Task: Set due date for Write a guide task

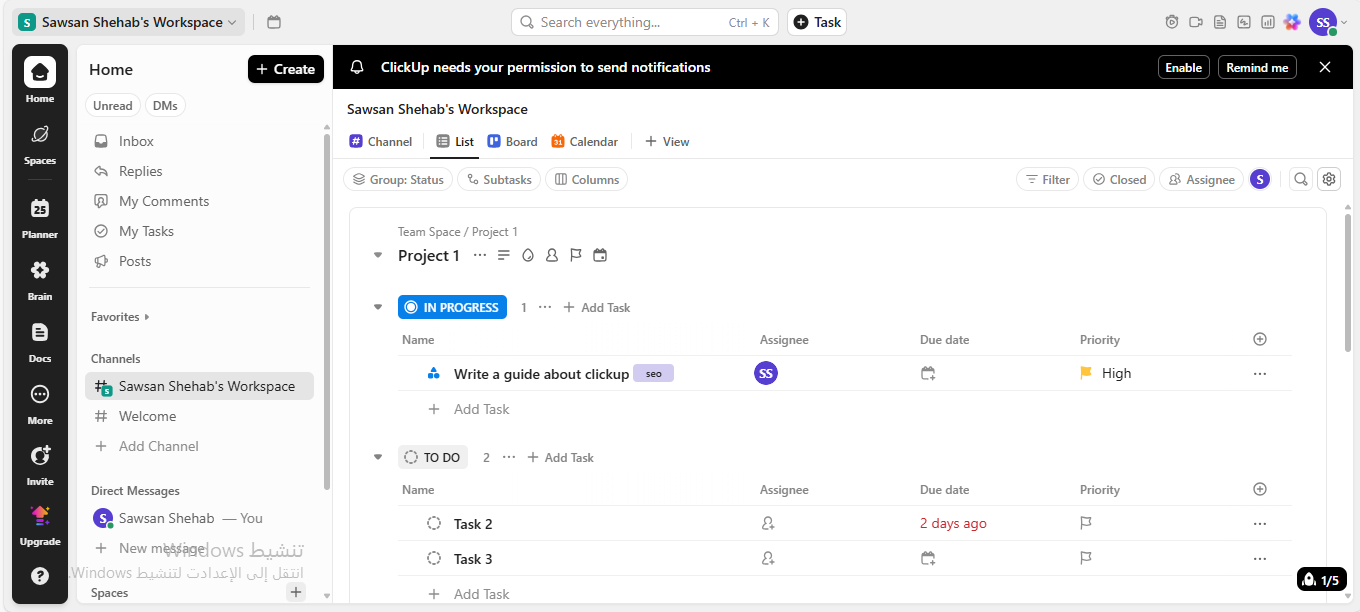Action: [928, 373]
